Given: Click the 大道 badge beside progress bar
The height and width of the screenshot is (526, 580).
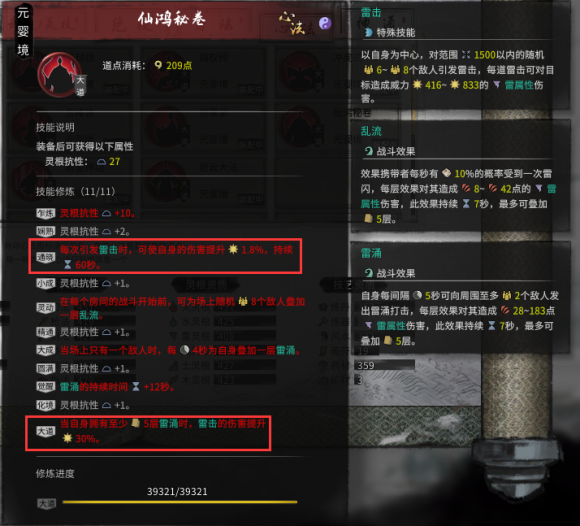Looking at the screenshot, I should [47, 503].
